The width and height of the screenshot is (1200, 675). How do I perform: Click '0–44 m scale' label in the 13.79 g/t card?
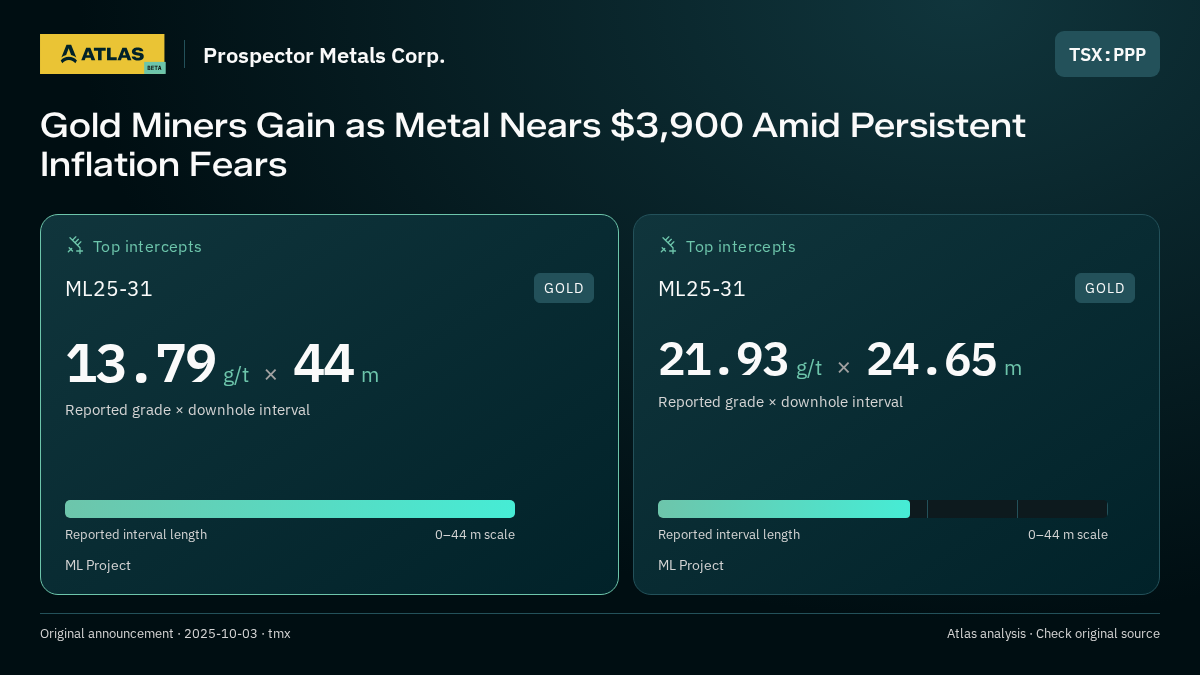coord(475,534)
